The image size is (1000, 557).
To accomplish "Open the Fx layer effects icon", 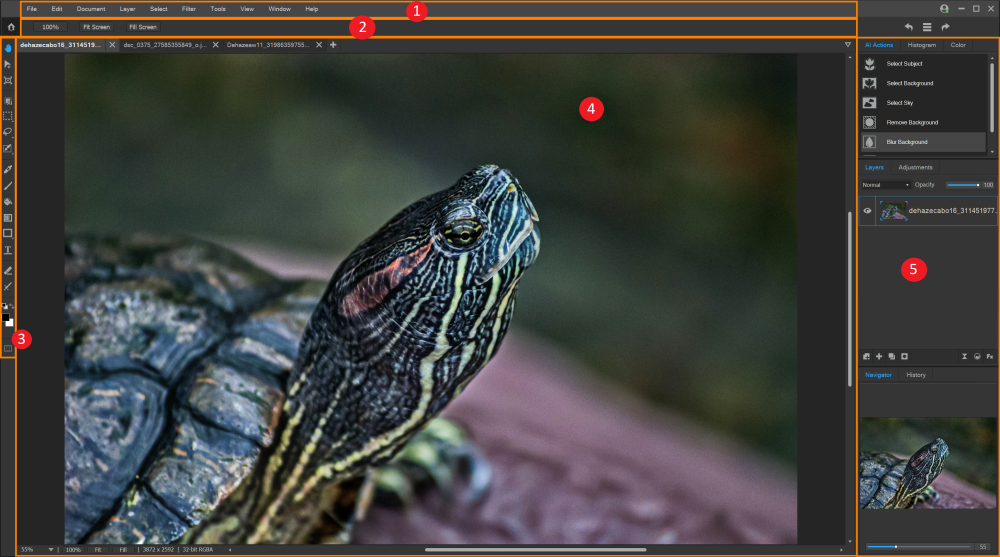I will coord(989,356).
